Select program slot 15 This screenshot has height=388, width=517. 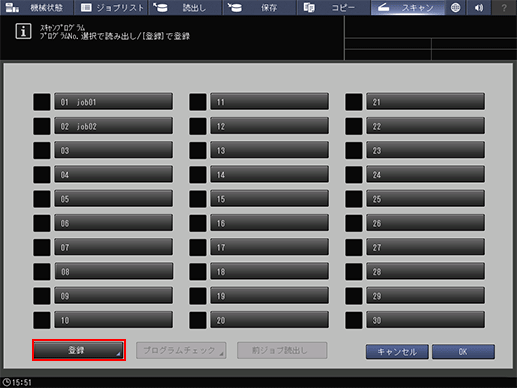[270, 199]
